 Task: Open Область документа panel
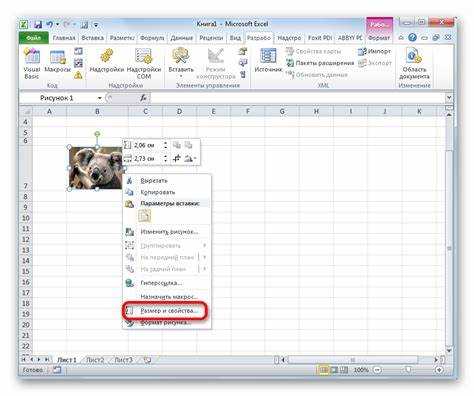coord(414,64)
